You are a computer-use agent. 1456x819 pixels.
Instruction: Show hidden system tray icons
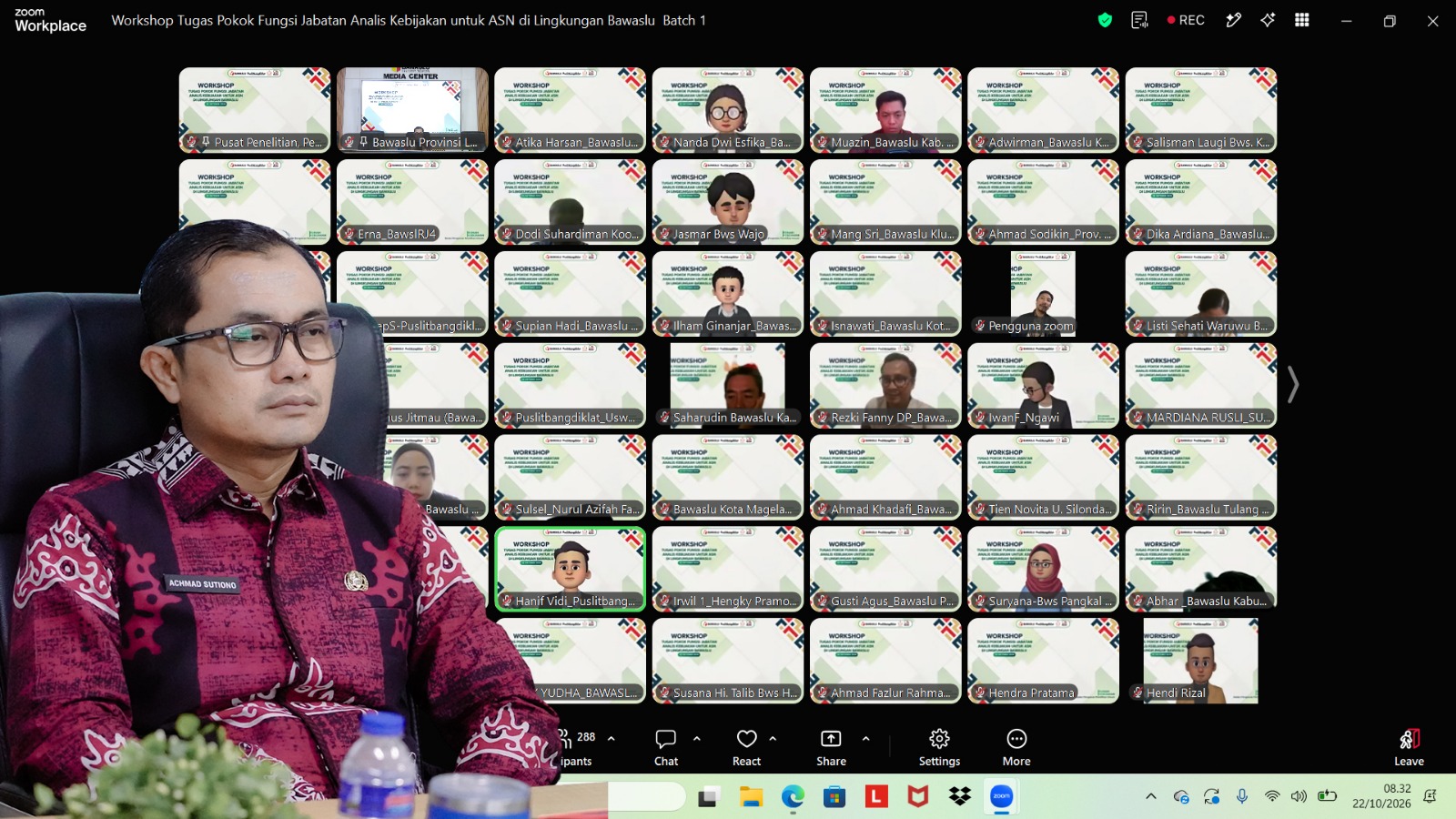(x=1151, y=796)
